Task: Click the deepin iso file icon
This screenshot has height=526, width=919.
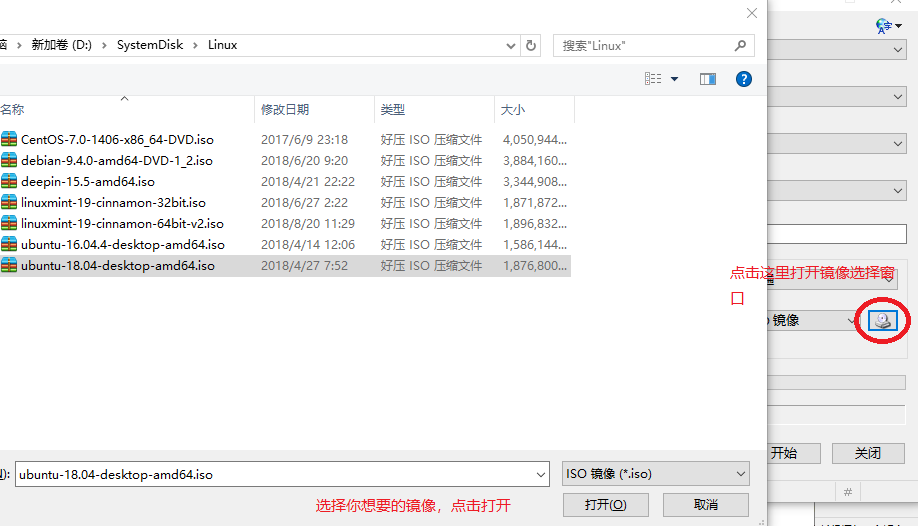Action: point(9,181)
